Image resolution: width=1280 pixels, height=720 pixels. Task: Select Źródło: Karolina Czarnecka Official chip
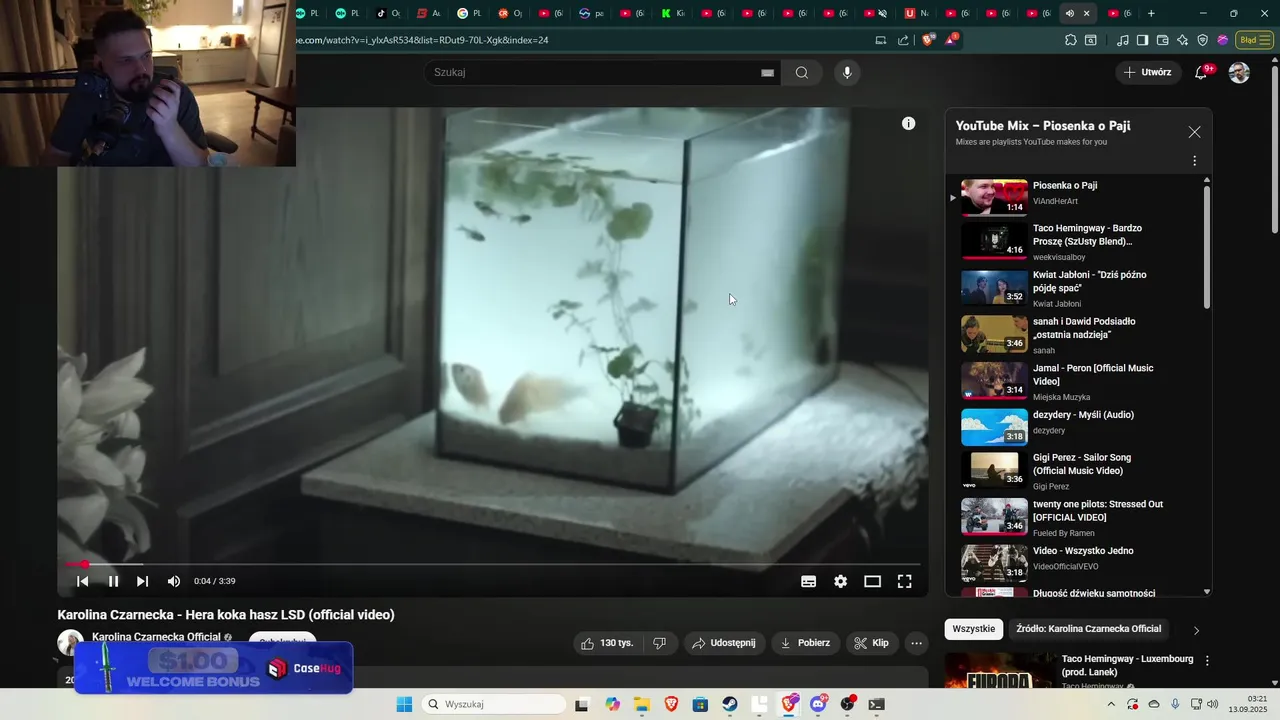(x=1088, y=629)
